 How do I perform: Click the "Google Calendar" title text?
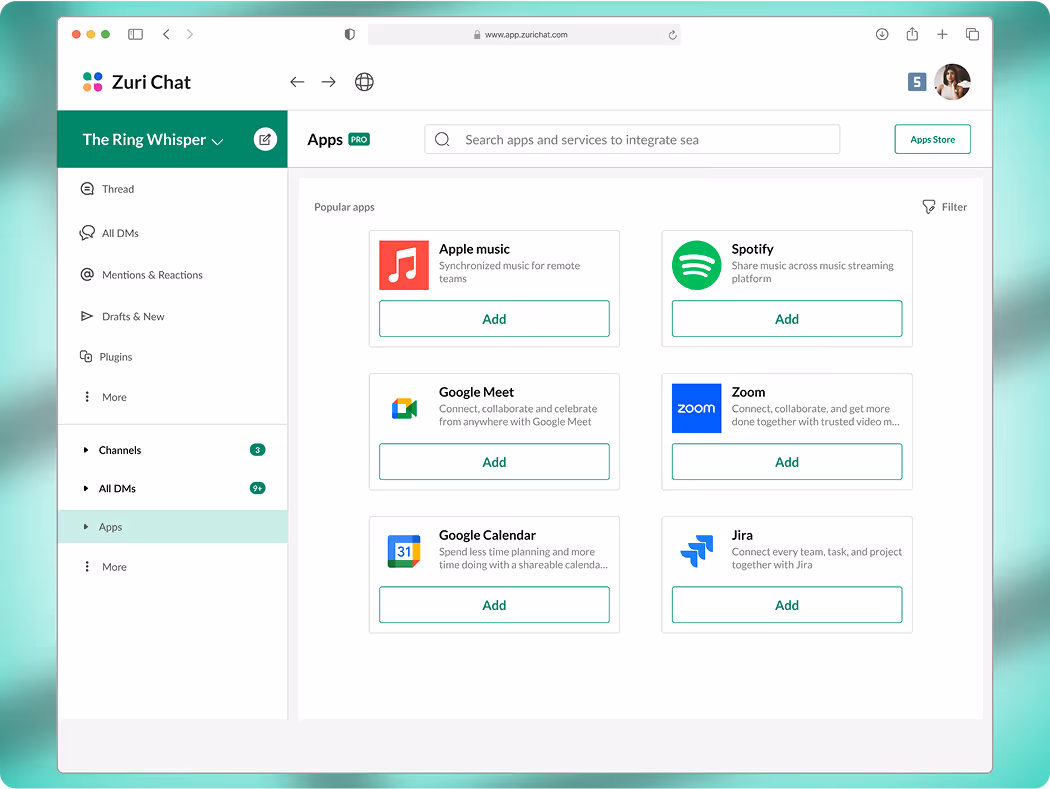(488, 535)
